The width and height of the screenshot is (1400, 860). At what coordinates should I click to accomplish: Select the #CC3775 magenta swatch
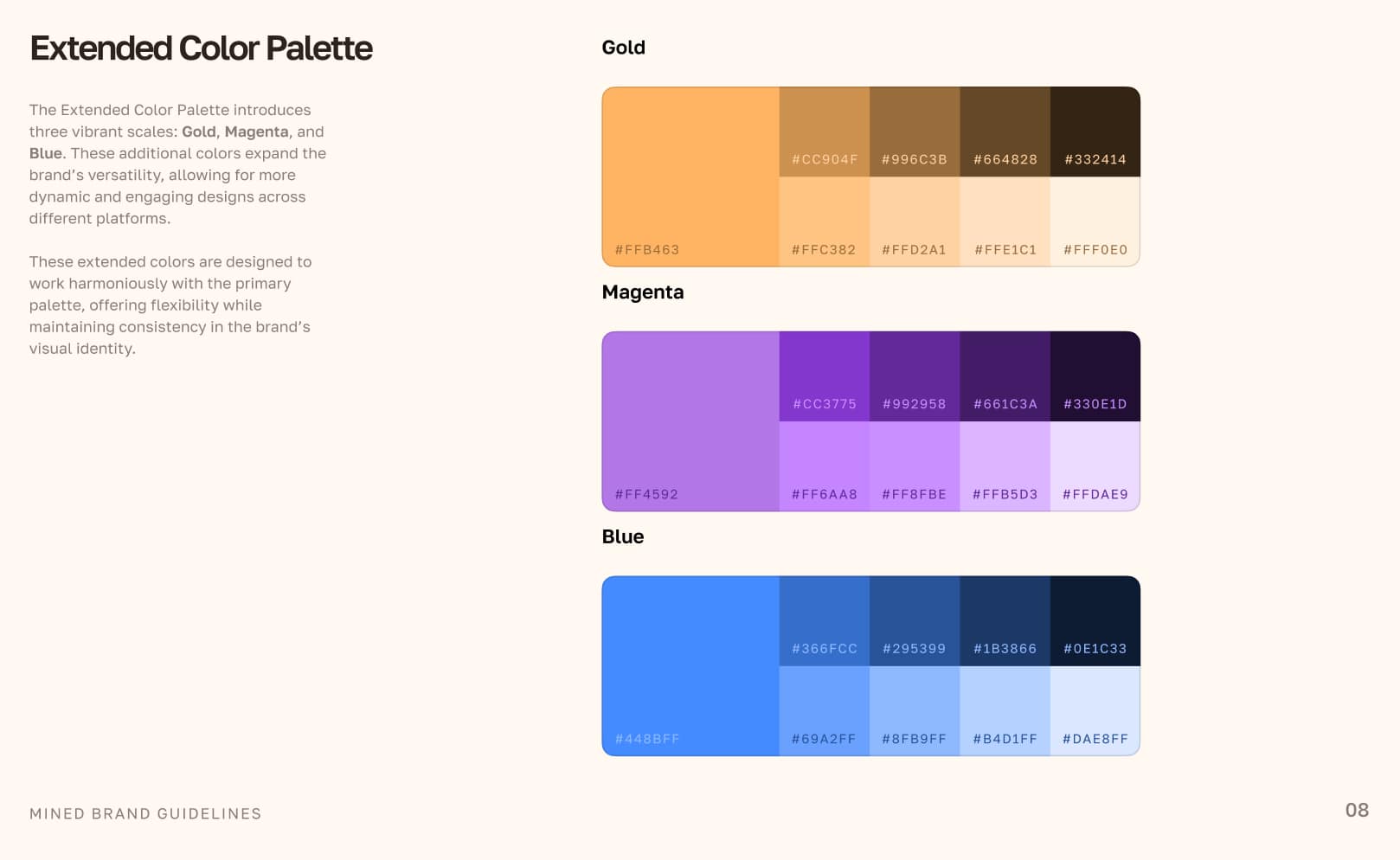click(824, 376)
